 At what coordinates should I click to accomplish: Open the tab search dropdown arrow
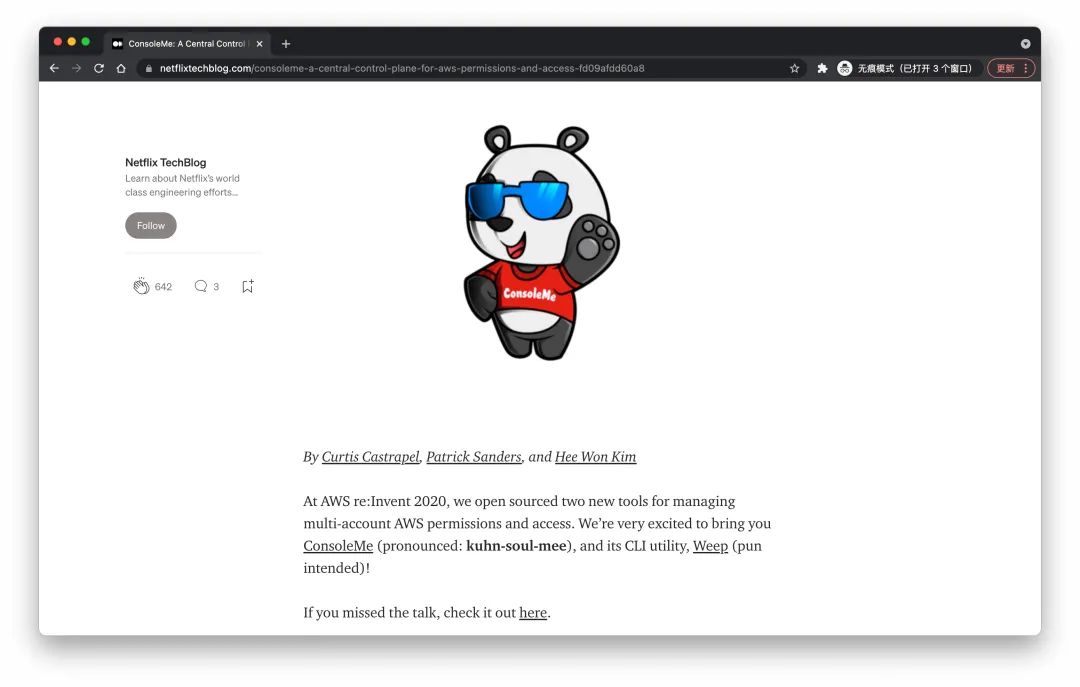(x=1026, y=43)
